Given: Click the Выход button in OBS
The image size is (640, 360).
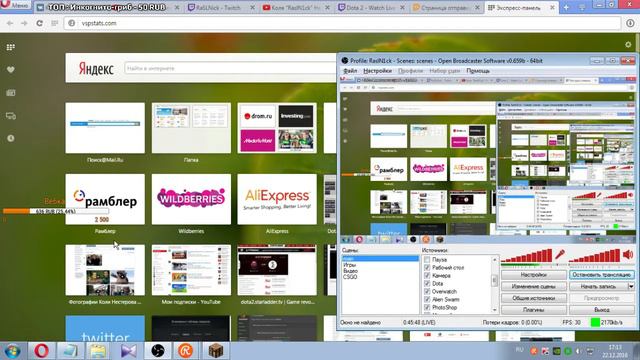Looking at the screenshot, I should pos(602,310).
